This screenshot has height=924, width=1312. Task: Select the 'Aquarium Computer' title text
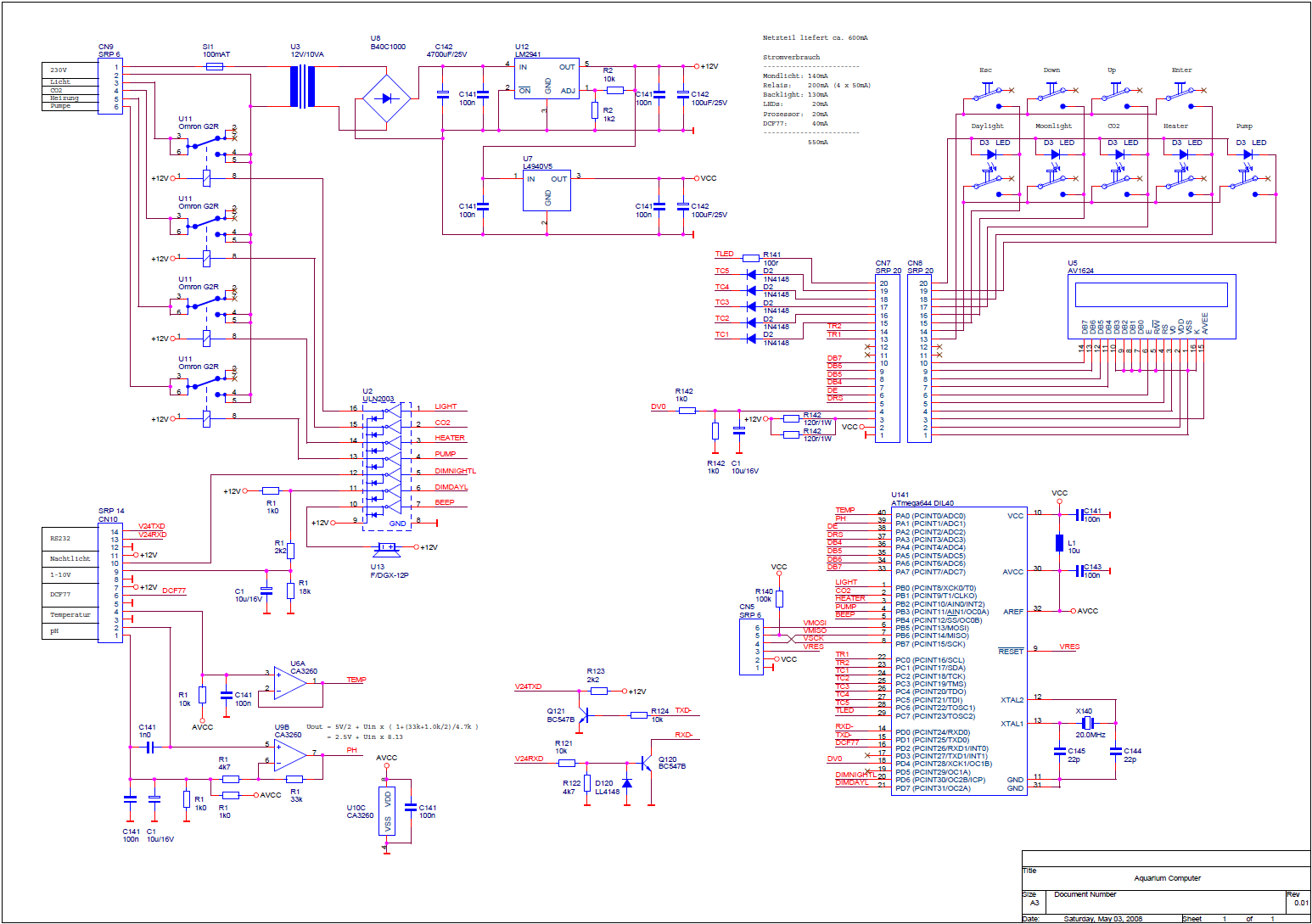[1167, 878]
